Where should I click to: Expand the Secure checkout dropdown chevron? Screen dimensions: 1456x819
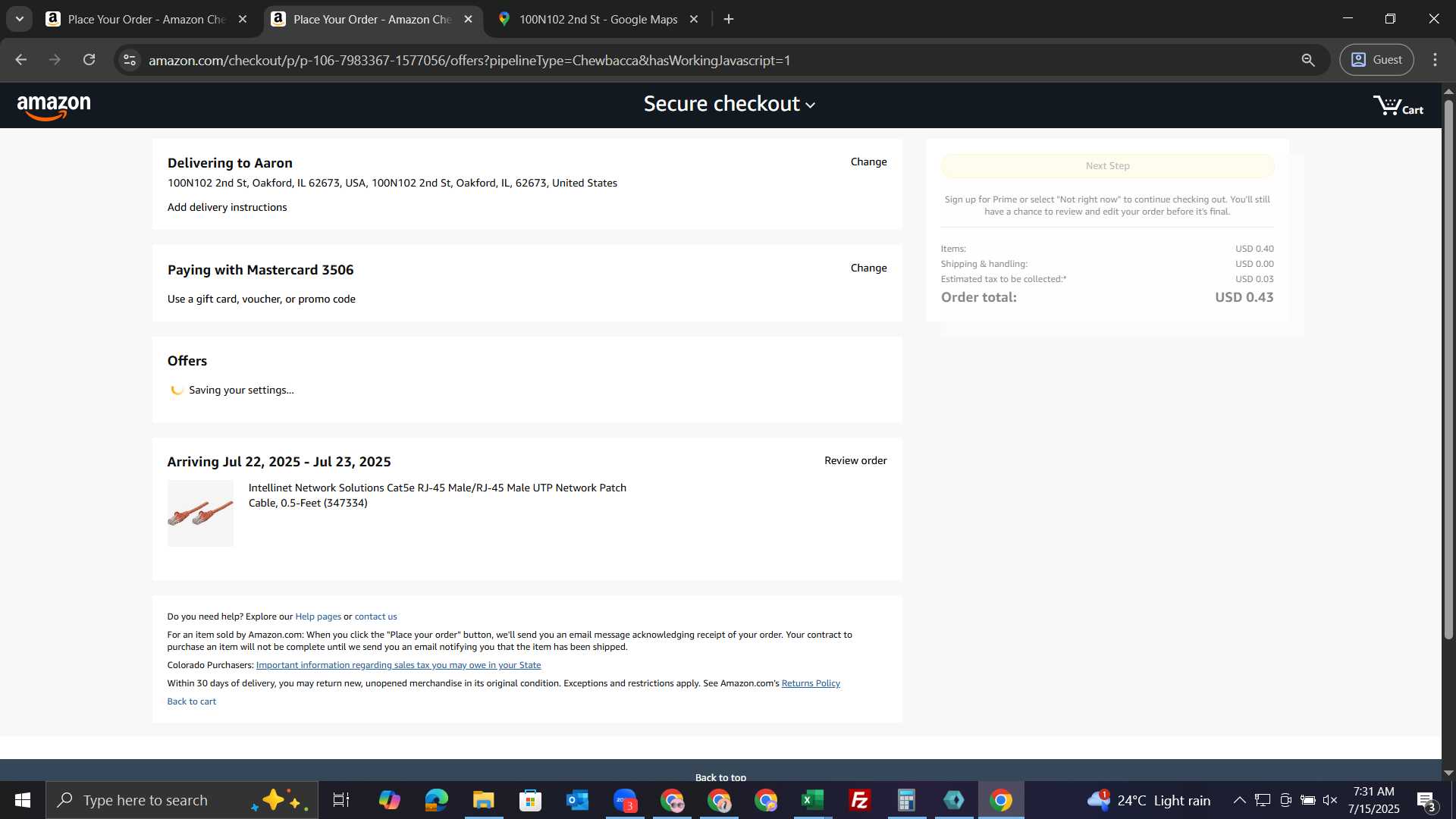[810, 105]
